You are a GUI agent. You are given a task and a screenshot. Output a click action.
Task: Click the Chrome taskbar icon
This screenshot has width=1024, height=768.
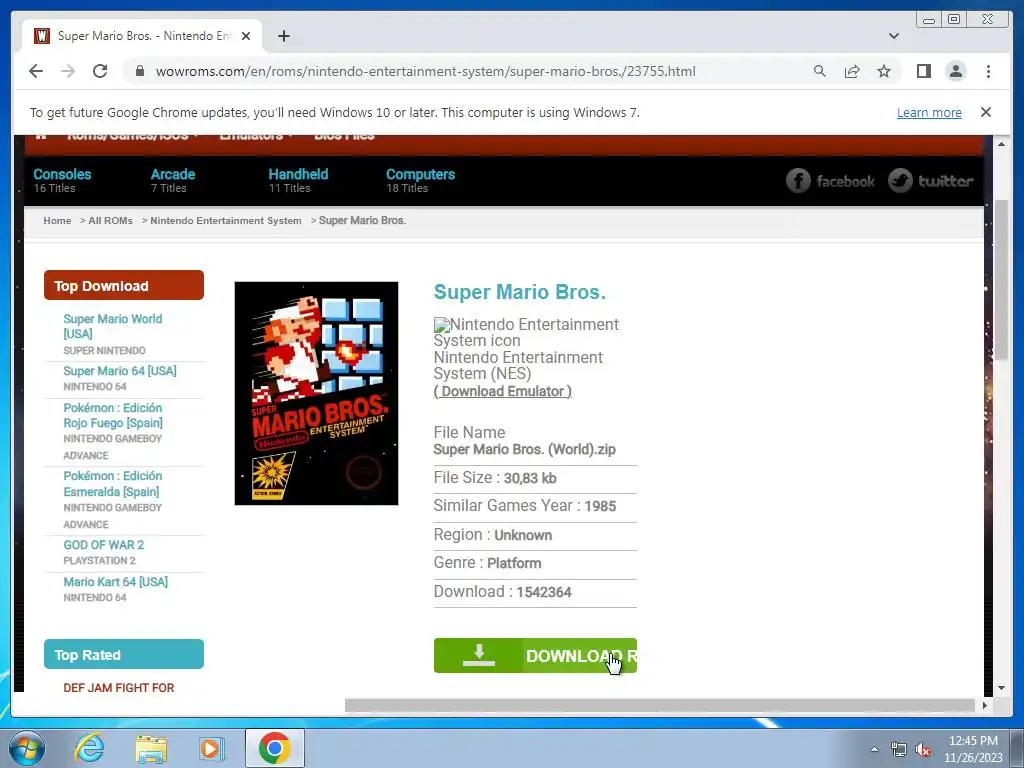274,748
